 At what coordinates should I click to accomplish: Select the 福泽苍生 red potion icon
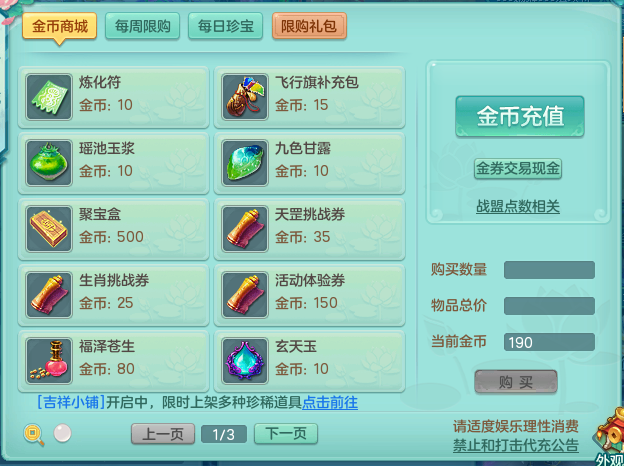[49, 361]
